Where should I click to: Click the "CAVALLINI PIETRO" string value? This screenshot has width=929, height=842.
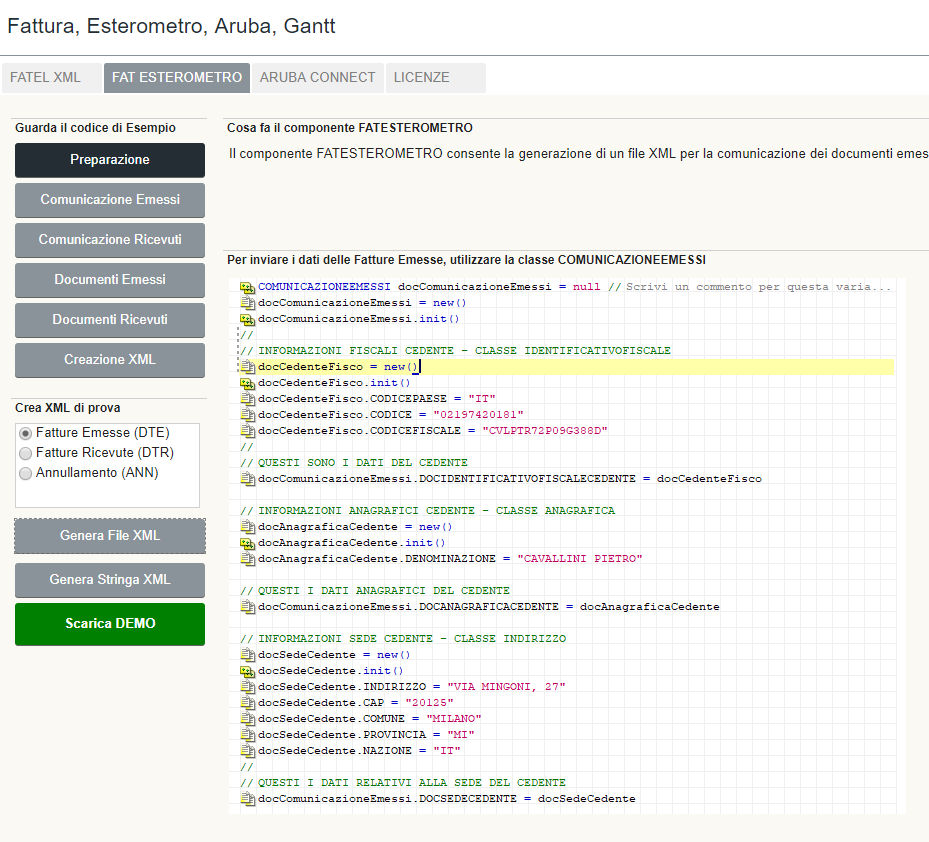(580, 559)
